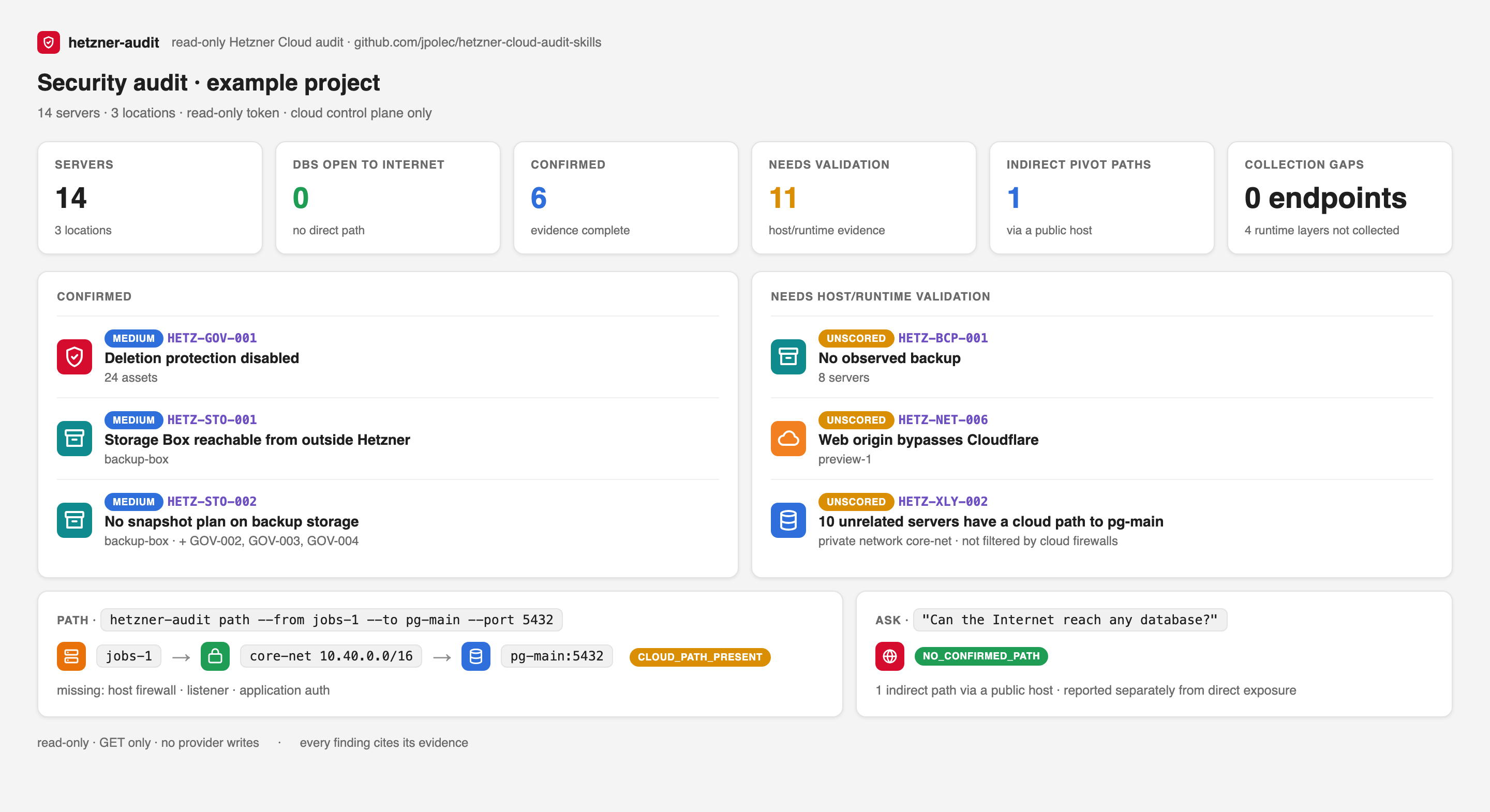
Task: Click the hetzner-audit path command box
Action: 332,620
